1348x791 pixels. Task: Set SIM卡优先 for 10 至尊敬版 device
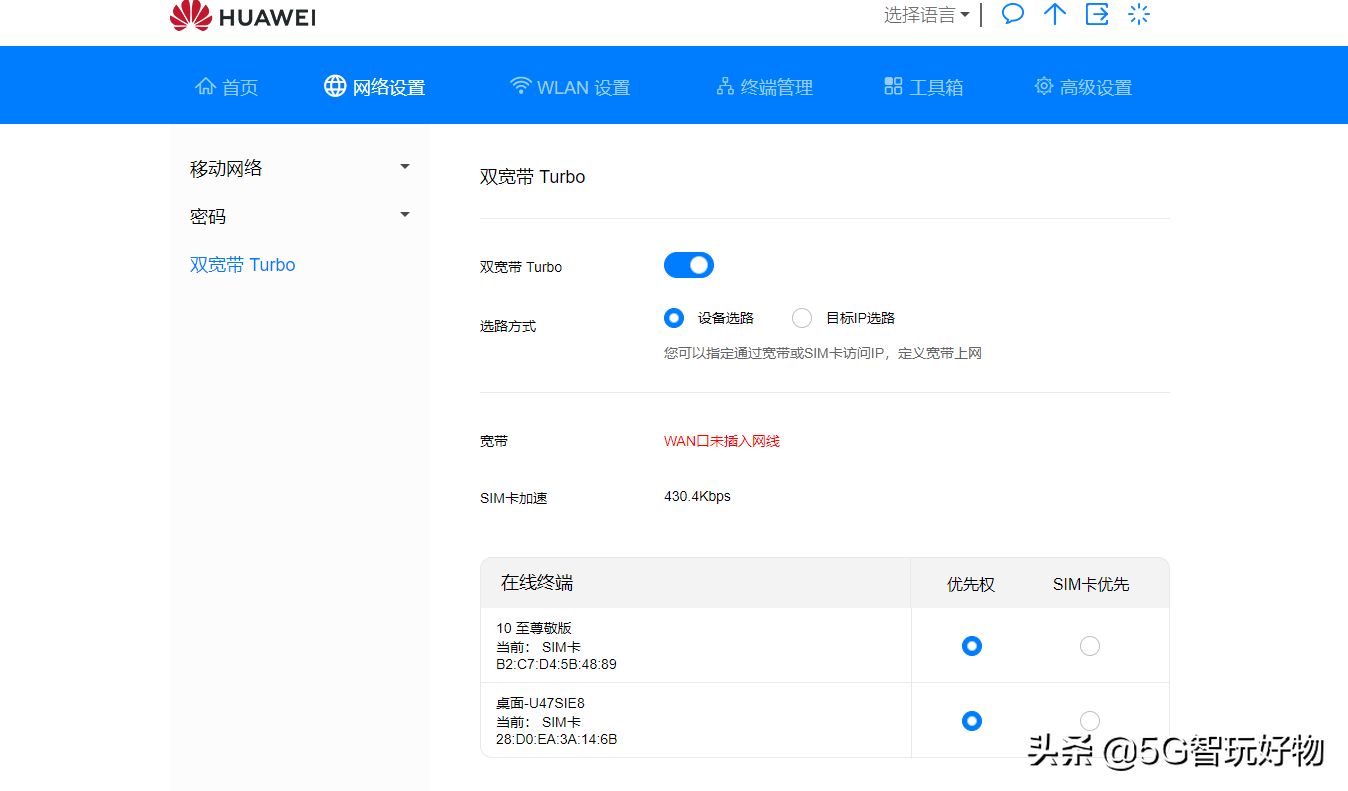pyautogui.click(x=1090, y=646)
